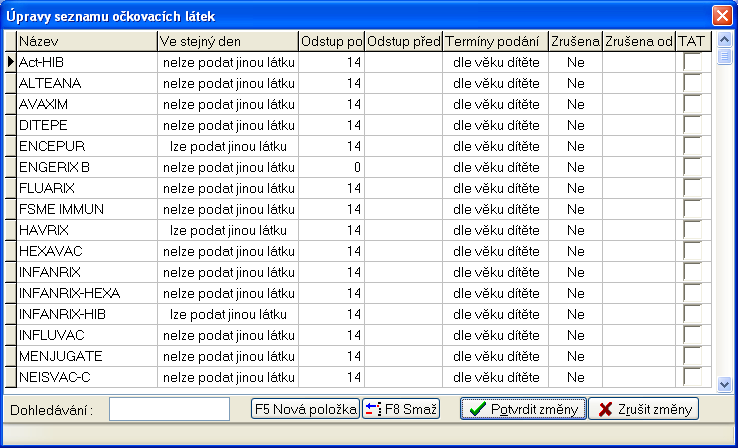738x448 pixels.
Task: Click the Dohledávání search input field
Action: (169, 408)
